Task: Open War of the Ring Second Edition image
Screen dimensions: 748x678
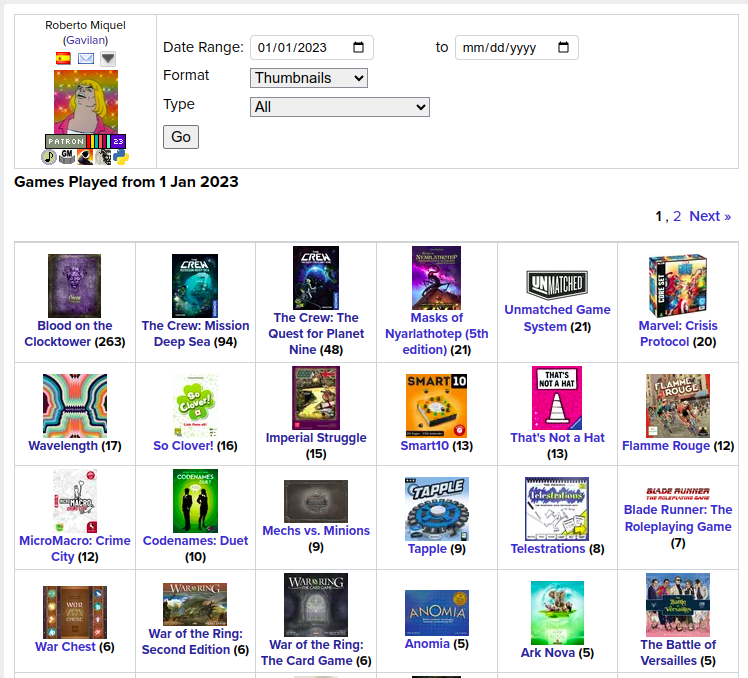Action: (x=195, y=605)
